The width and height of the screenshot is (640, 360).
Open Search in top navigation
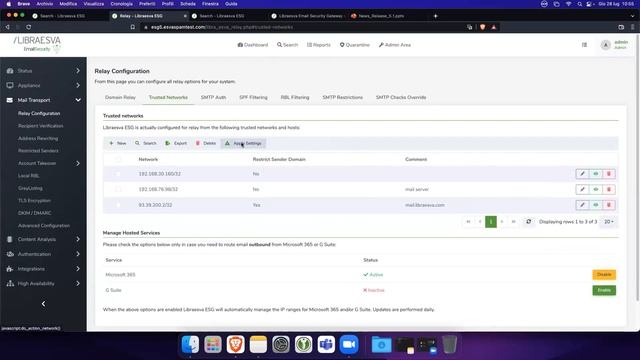(287, 45)
